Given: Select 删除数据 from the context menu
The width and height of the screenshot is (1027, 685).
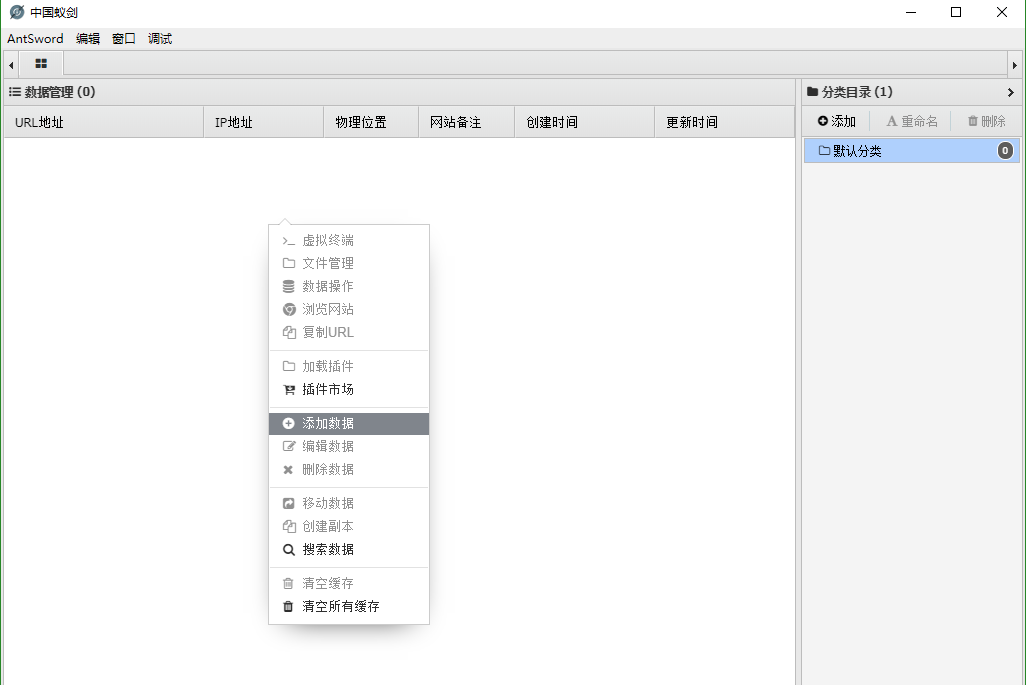Looking at the screenshot, I should 348,470.
